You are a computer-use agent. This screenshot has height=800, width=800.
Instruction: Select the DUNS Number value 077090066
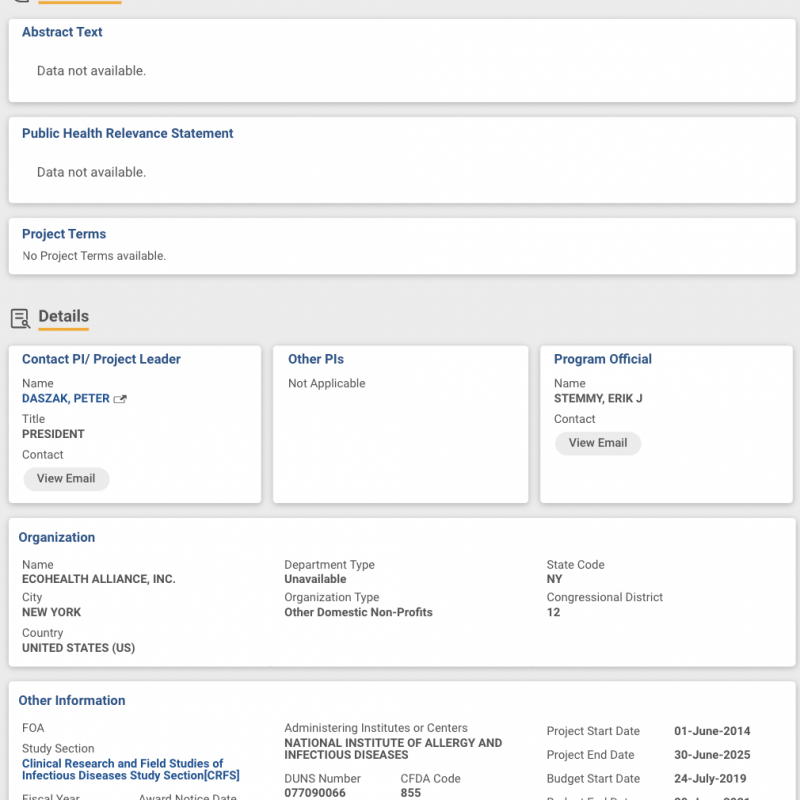pos(315,793)
